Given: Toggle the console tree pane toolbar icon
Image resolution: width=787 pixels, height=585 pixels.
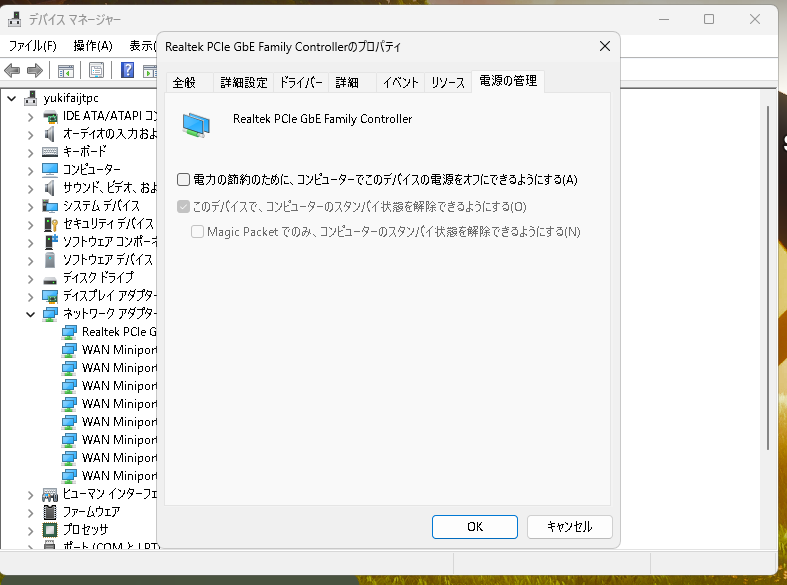Looking at the screenshot, I should click(x=66, y=71).
